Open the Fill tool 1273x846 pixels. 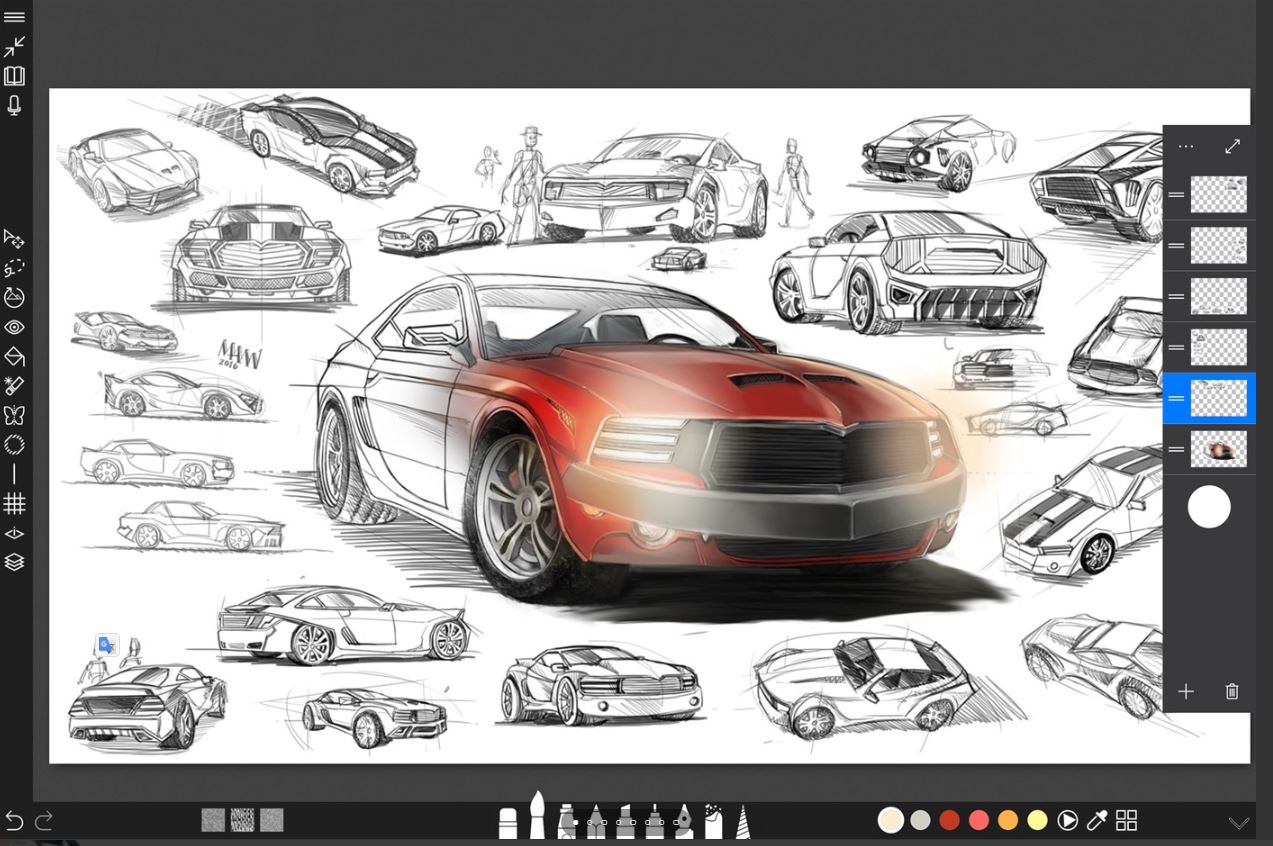(x=14, y=356)
